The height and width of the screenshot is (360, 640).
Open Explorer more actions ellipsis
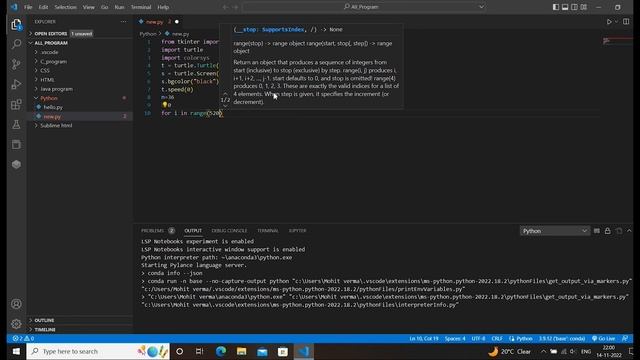[124, 22]
